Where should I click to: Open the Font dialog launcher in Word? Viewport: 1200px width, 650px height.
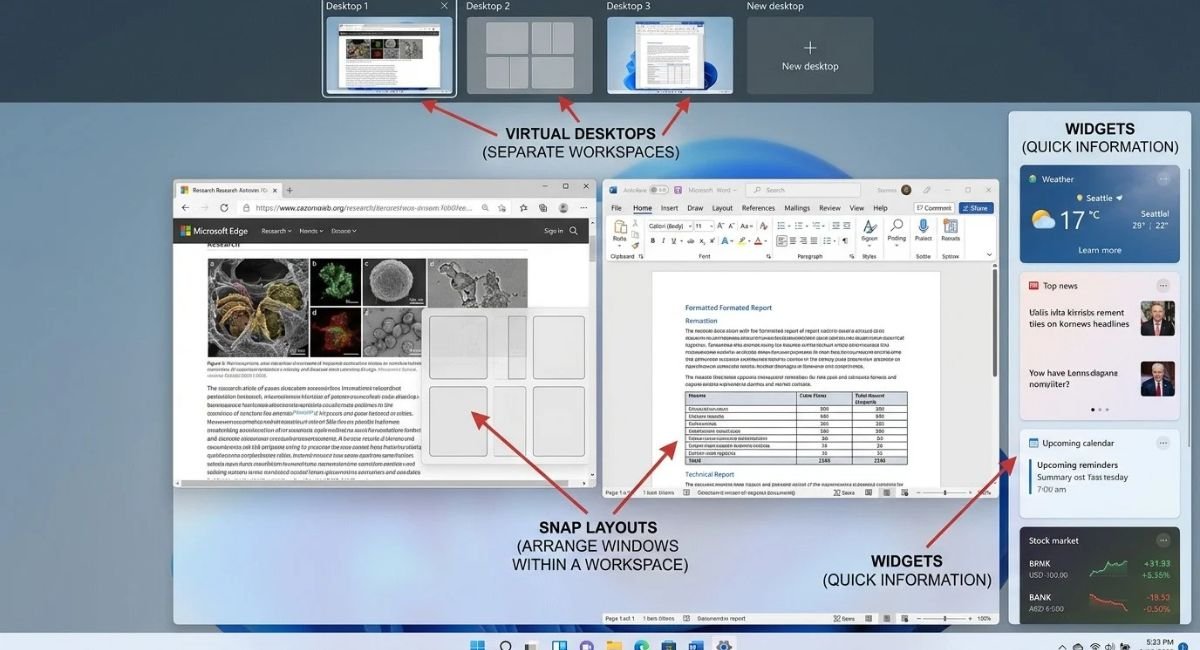[x=769, y=256]
